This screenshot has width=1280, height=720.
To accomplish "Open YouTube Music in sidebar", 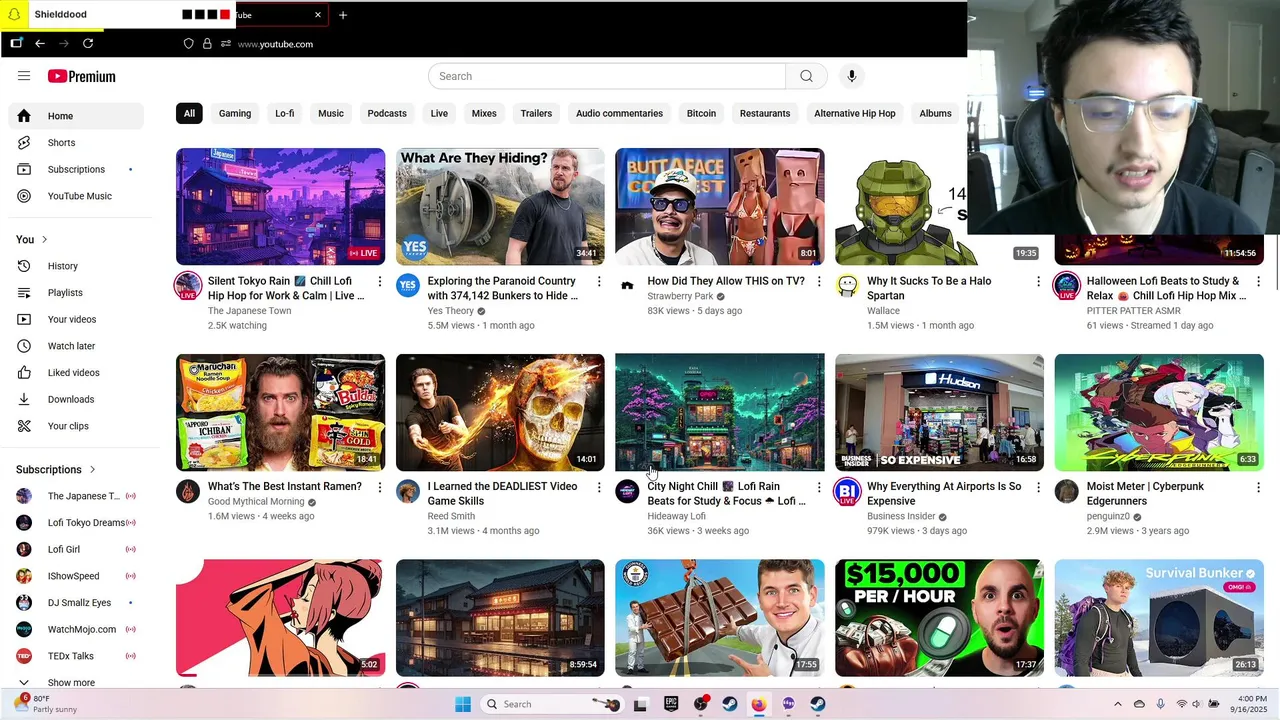I will (x=76, y=196).
